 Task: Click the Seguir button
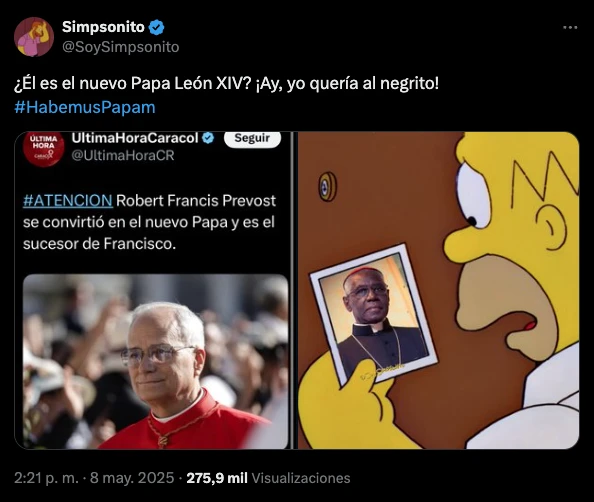252,138
